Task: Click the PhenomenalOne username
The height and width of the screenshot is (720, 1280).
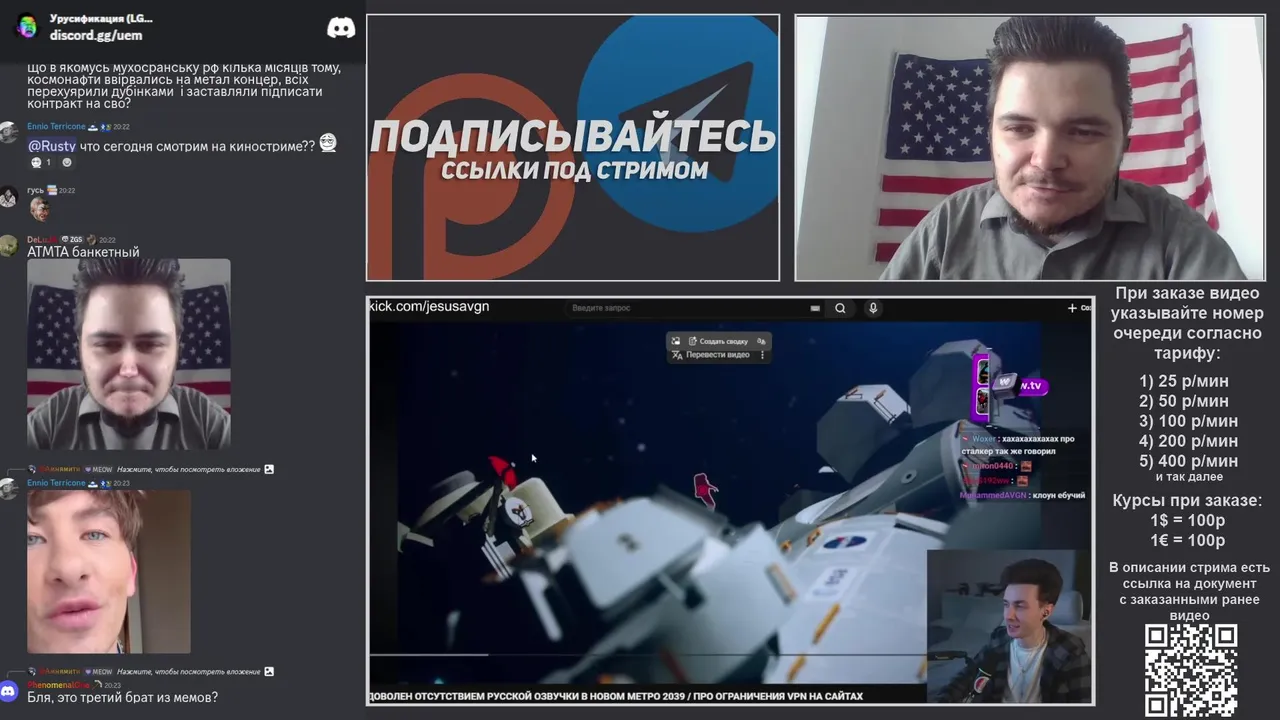Action: pyautogui.click(x=56, y=685)
